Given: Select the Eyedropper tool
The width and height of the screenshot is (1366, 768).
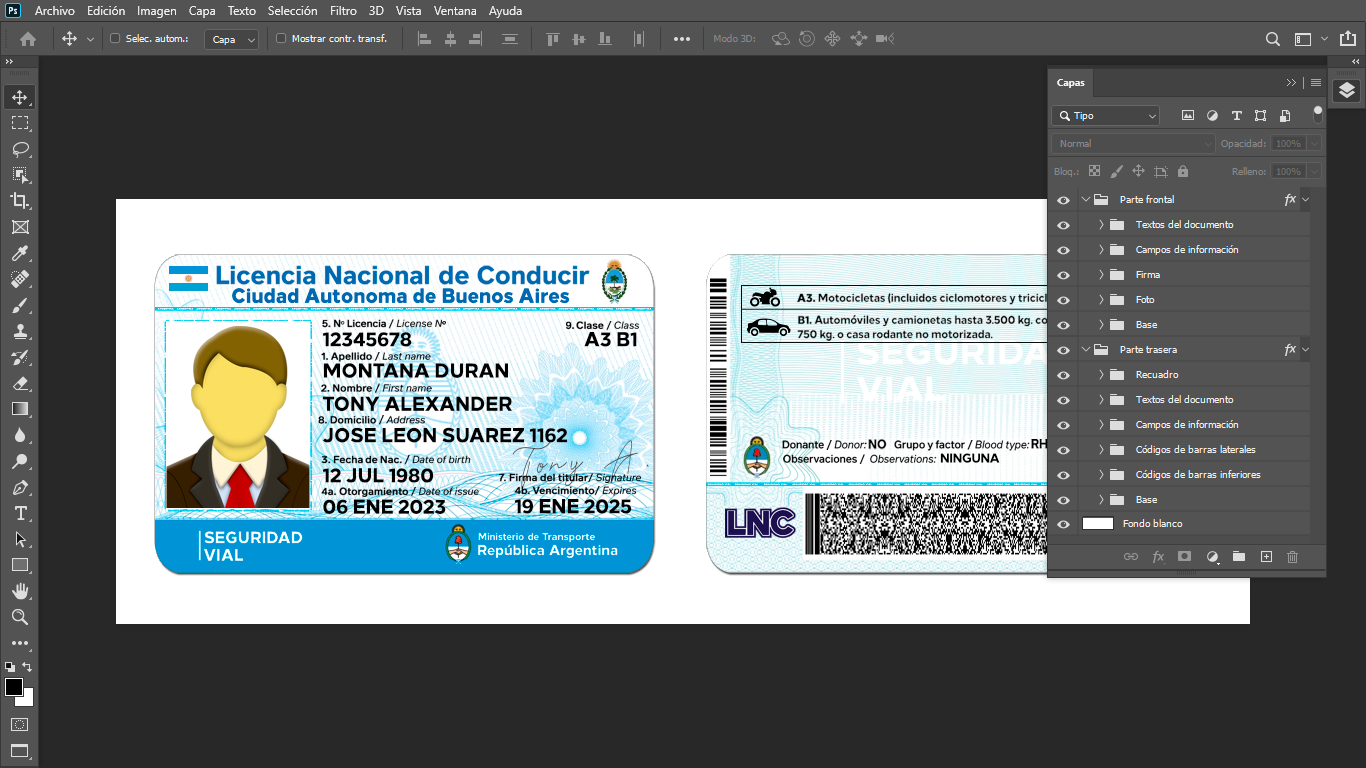Looking at the screenshot, I should click(x=20, y=253).
